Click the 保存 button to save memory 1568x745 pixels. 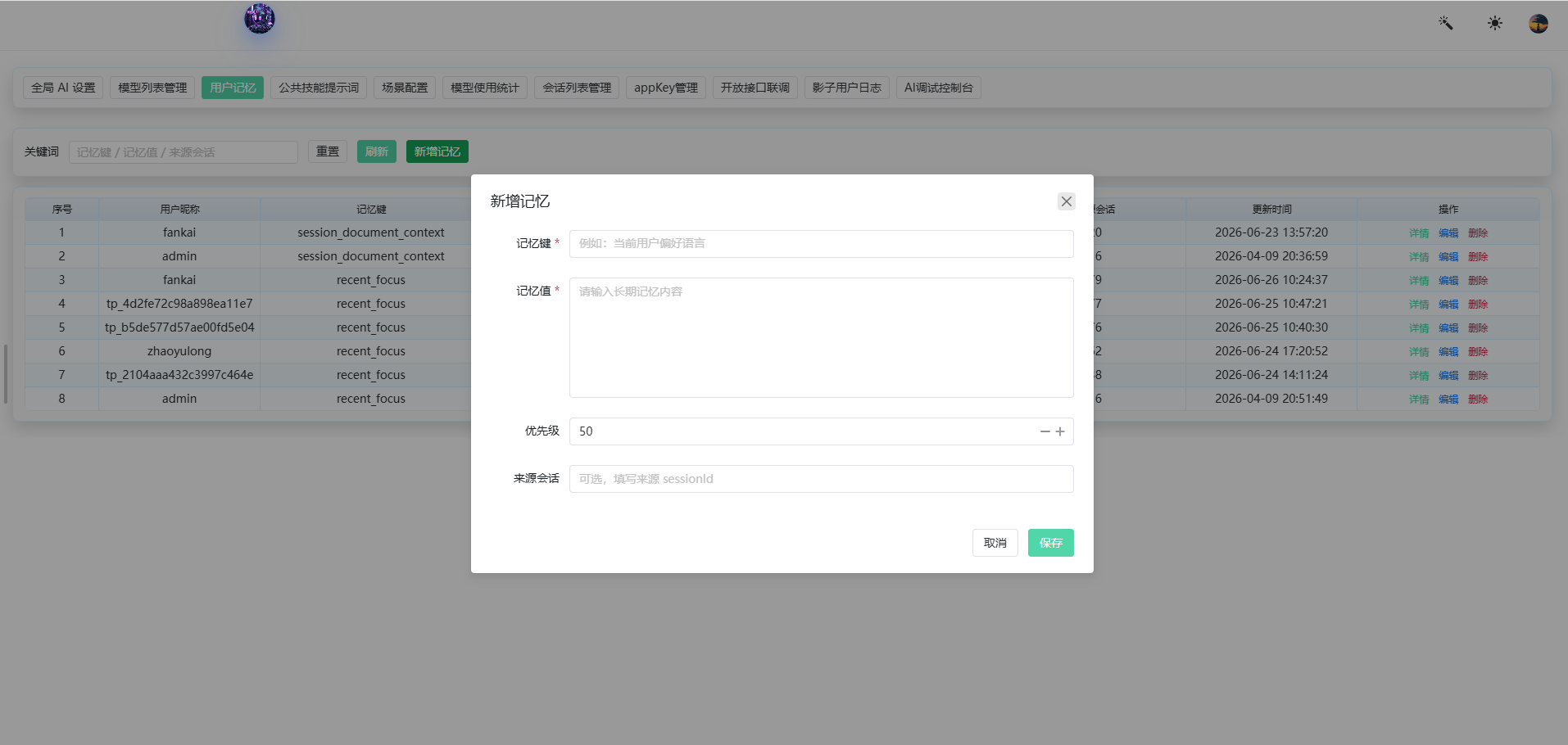click(1050, 543)
